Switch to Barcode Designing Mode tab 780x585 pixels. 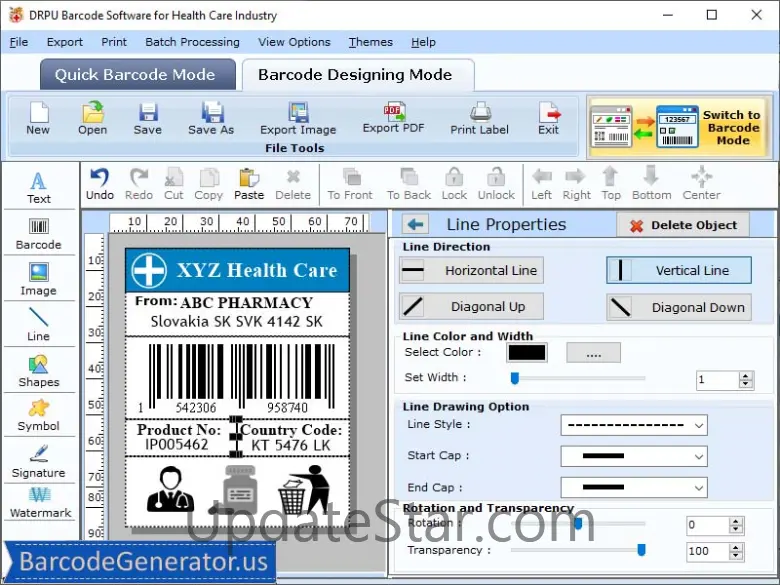(x=358, y=75)
